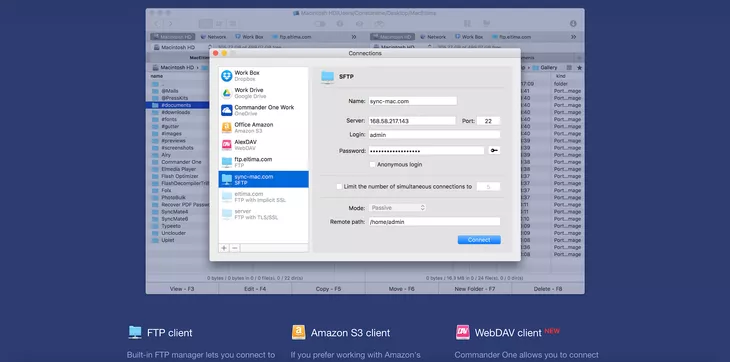Switch to left ftp.eltima.com tab
The width and height of the screenshot is (730, 362).
tap(291, 37)
